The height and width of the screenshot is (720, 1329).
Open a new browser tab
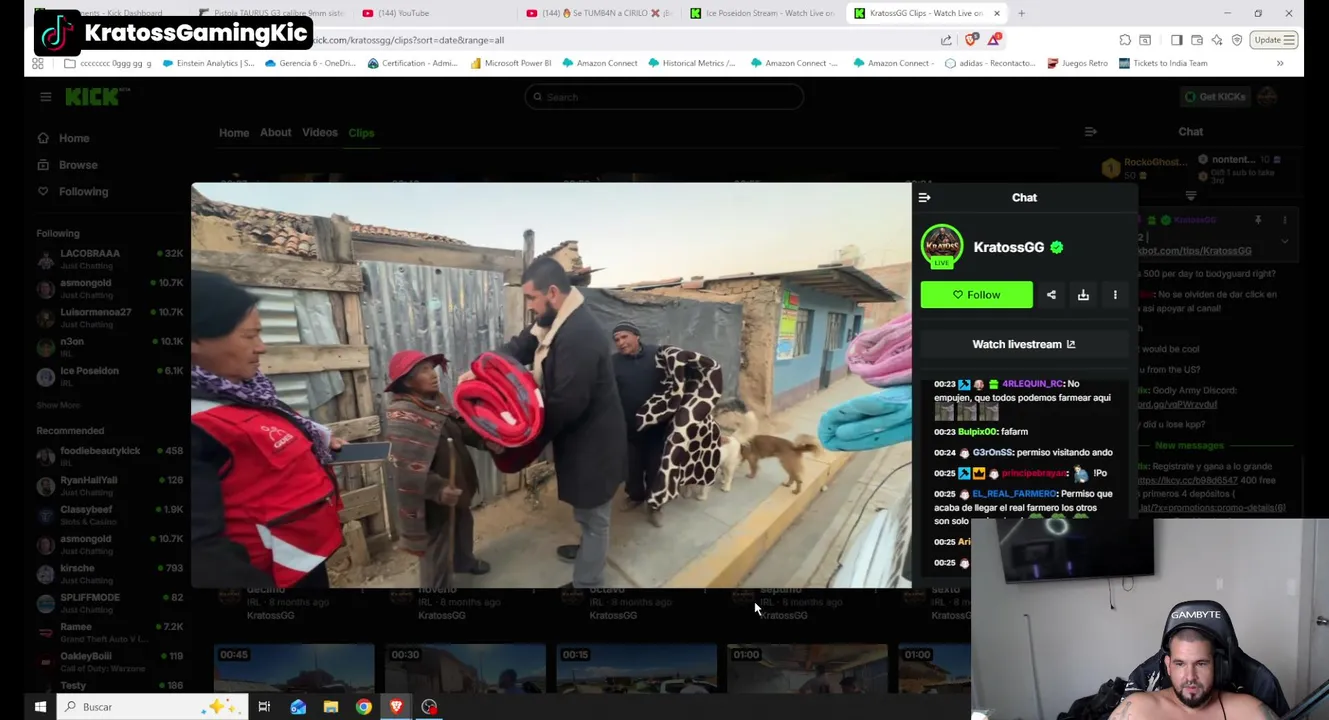click(1021, 13)
